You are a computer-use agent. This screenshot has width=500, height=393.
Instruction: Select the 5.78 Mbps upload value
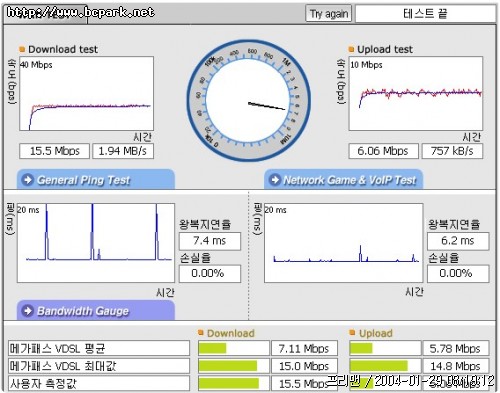456,348
